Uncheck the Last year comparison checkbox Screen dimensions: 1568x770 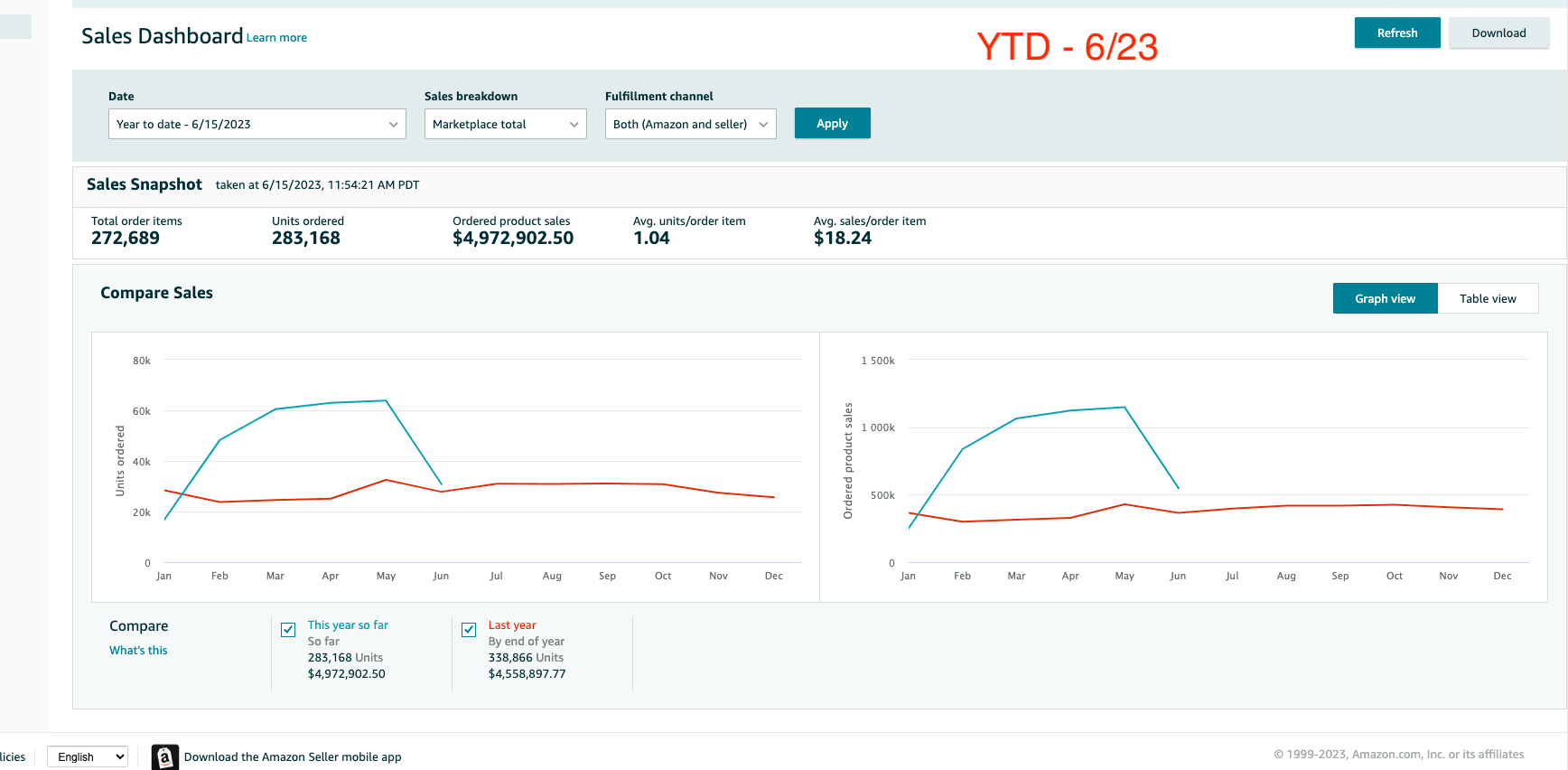click(x=469, y=630)
